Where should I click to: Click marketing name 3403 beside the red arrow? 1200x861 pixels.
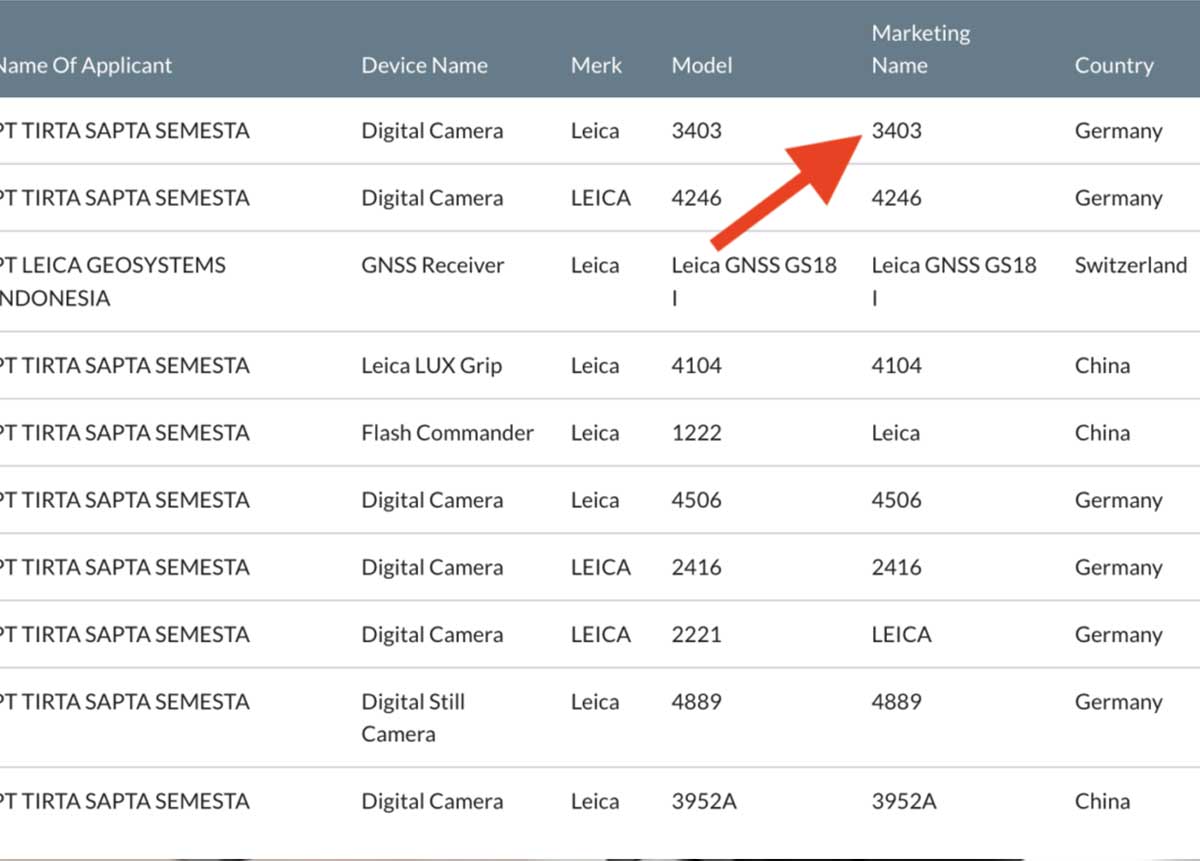tap(896, 131)
